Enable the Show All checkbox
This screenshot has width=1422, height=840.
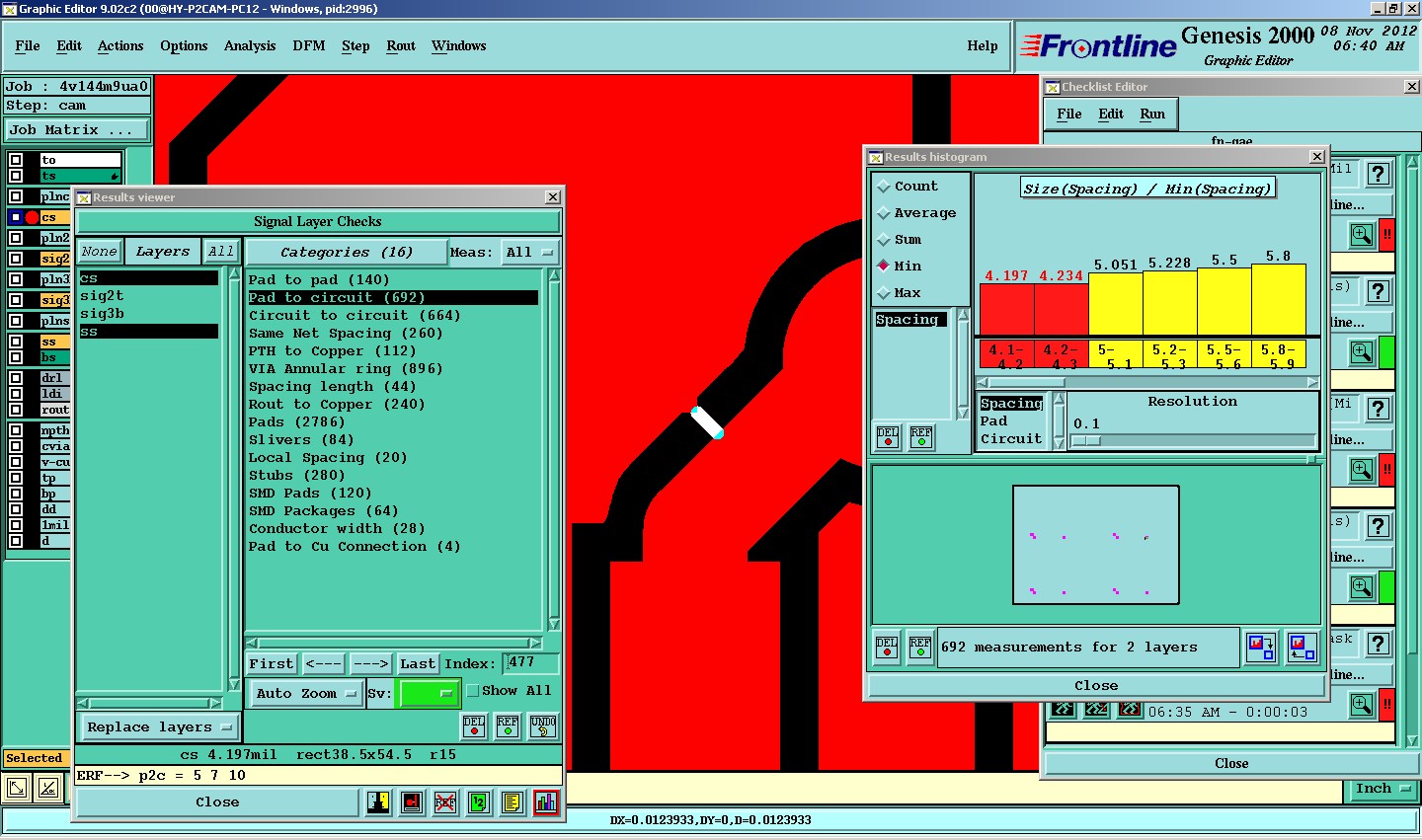tap(473, 691)
